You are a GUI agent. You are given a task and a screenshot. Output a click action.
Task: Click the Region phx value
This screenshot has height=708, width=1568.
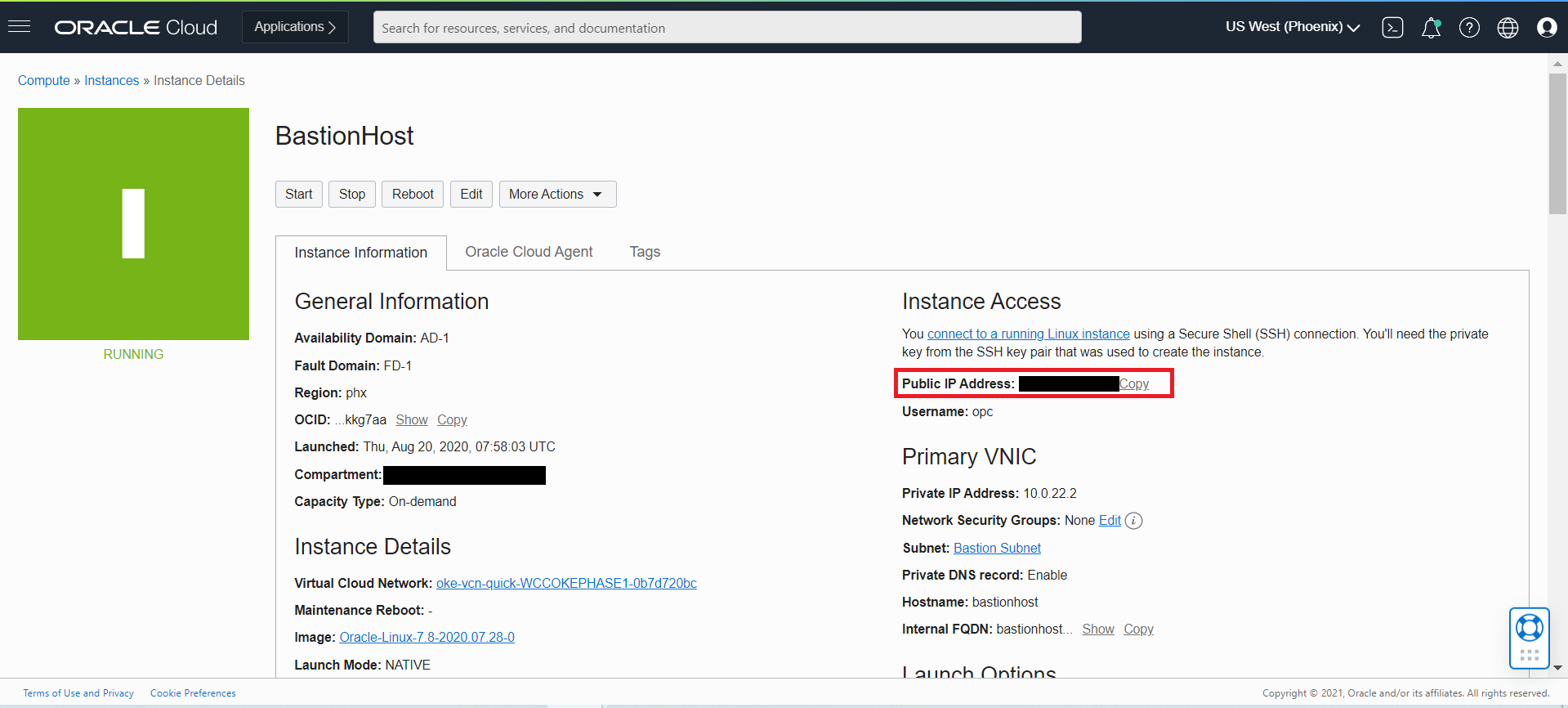click(x=356, y=392)
